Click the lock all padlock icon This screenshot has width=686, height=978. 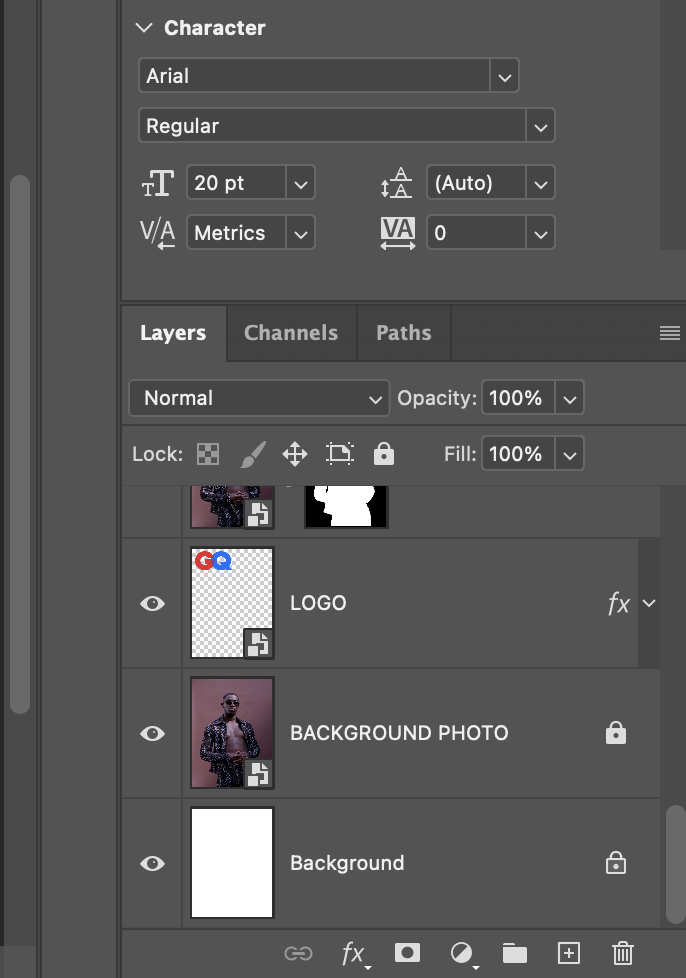pyautogui.click(x=383, y=454)
